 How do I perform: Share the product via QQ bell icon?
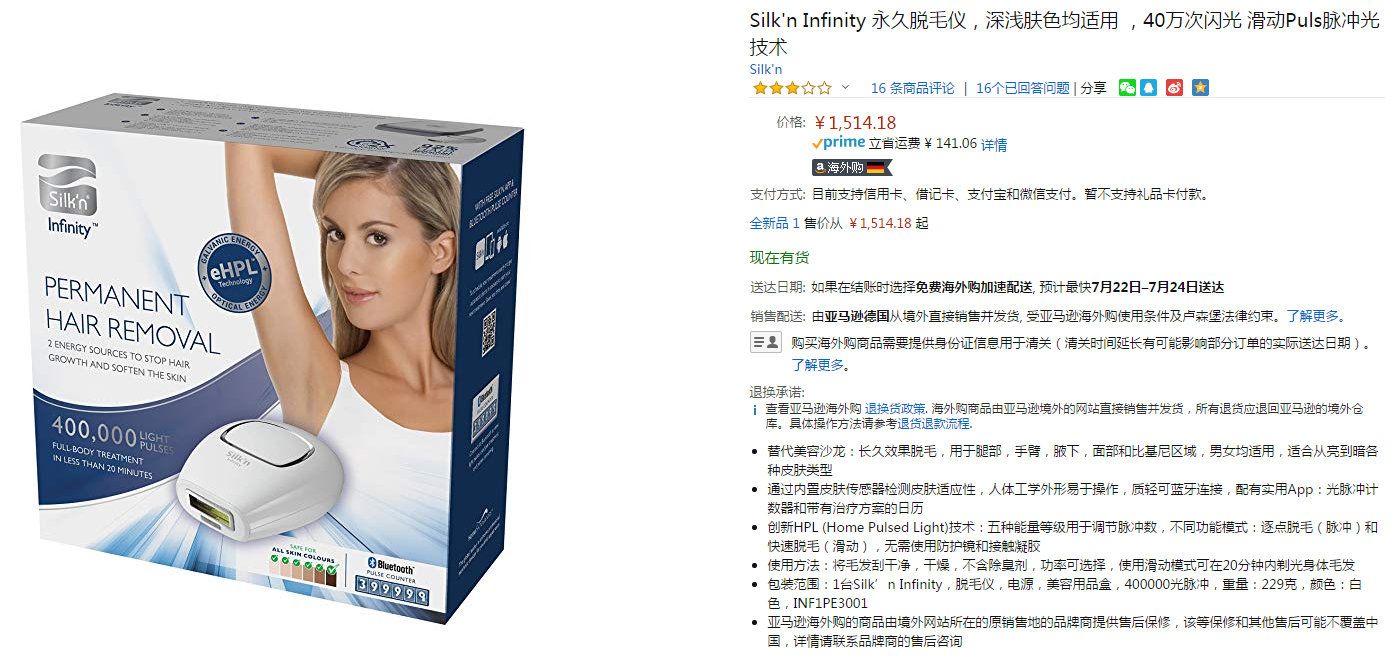(x=1149, y=88)
